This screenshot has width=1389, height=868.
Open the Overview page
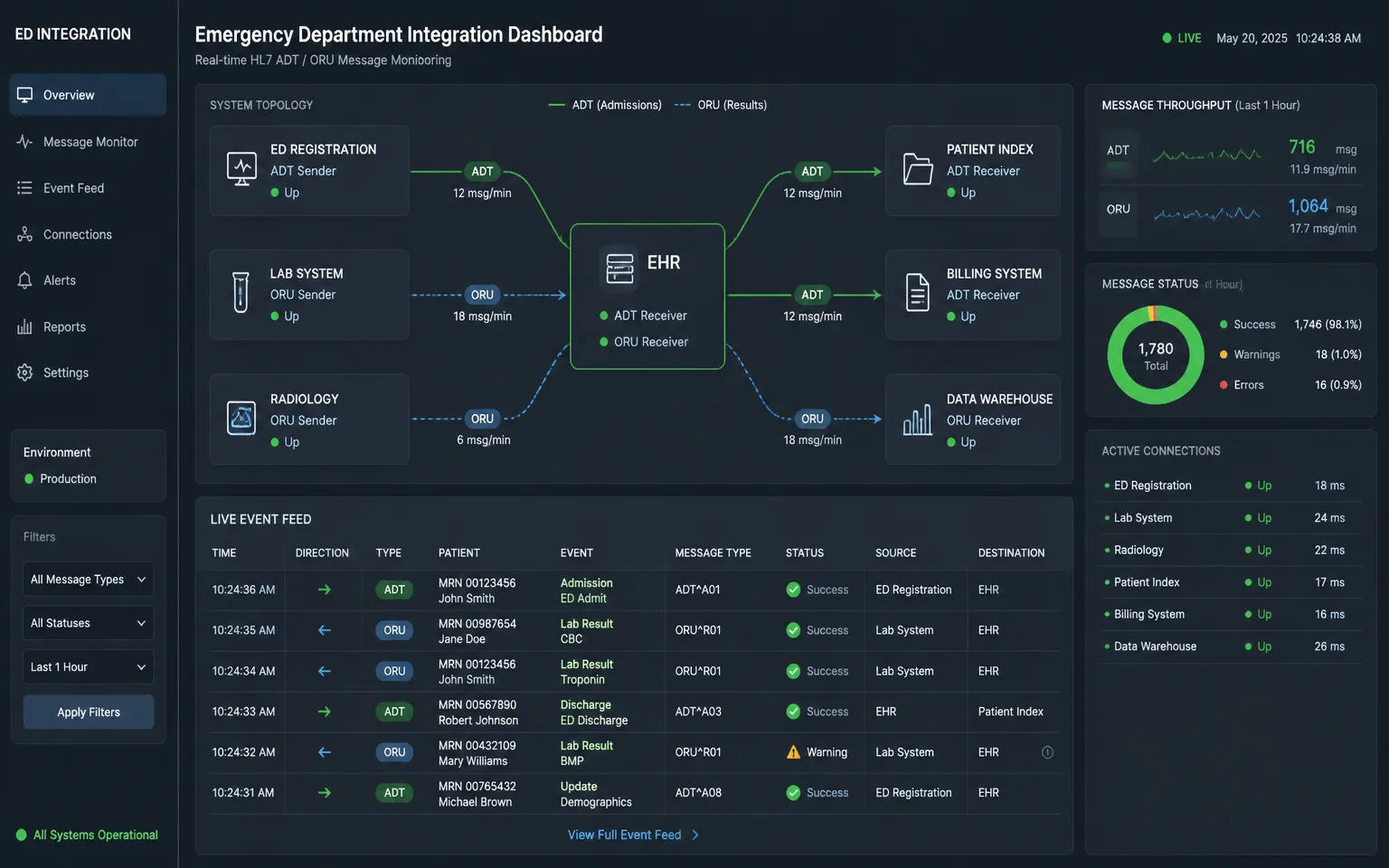click(x=88, y=95)
